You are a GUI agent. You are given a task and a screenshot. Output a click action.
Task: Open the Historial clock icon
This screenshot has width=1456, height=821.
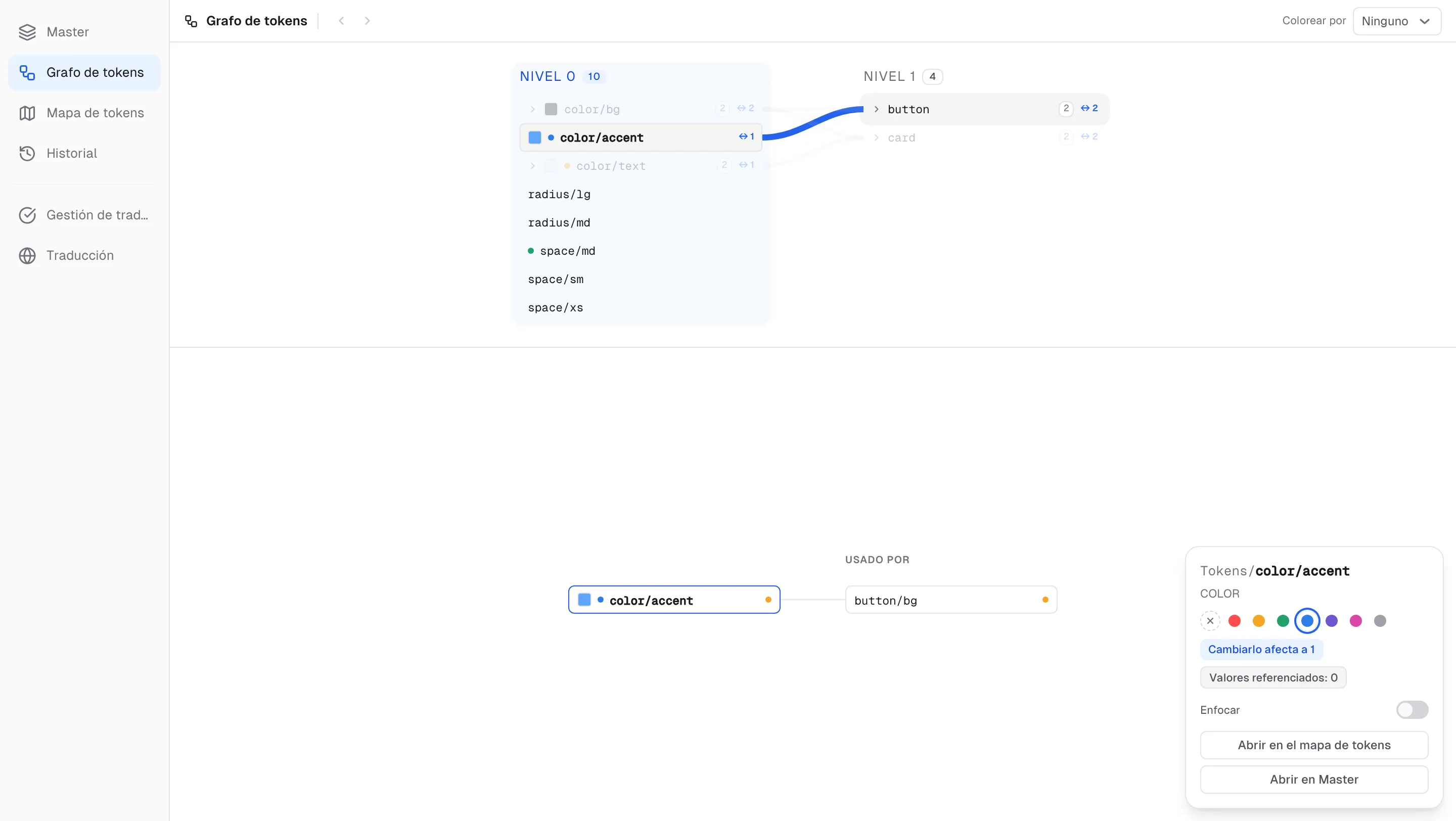pos(27,153)
